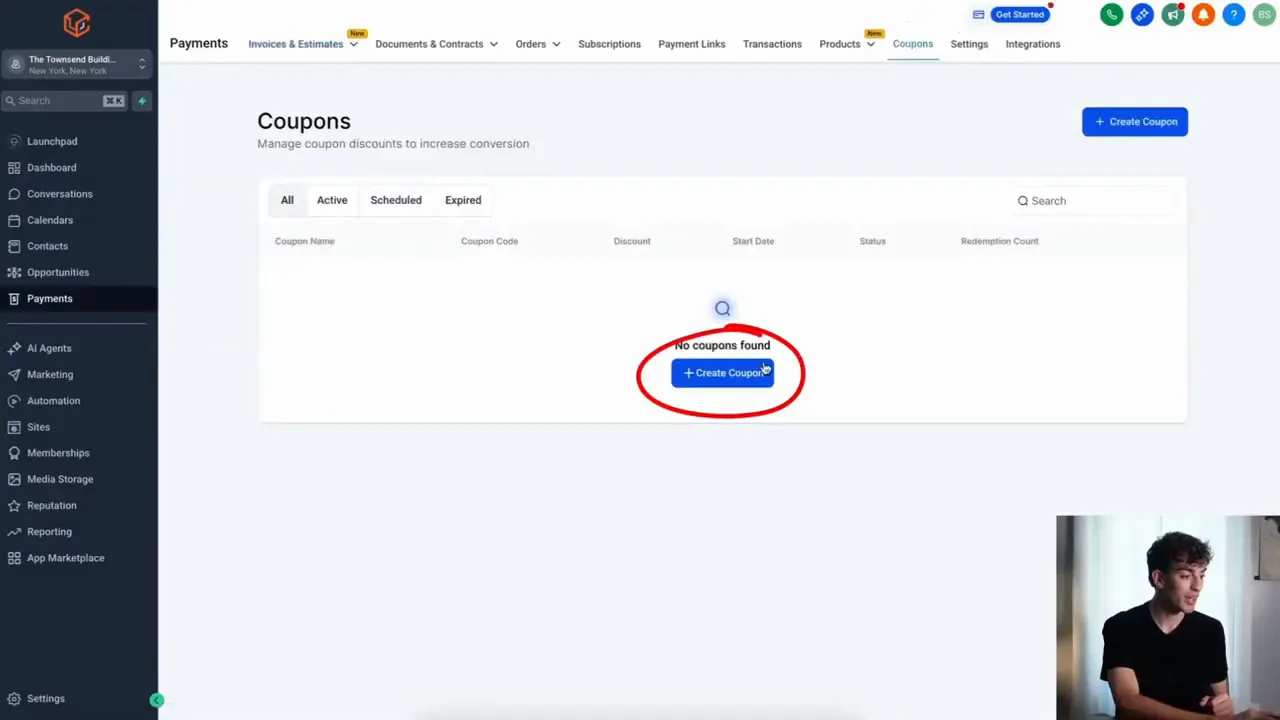Click the sidebar Search field
Image resolution: width=1280 pixels, height=720 pixels.
64,101
